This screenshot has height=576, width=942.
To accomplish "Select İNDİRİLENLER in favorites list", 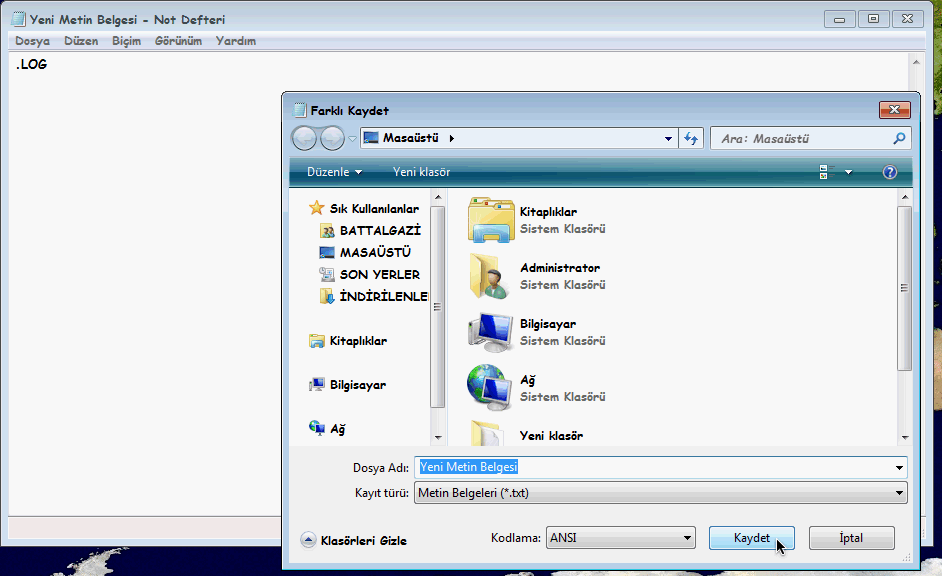I will click(x=383, y=296).
